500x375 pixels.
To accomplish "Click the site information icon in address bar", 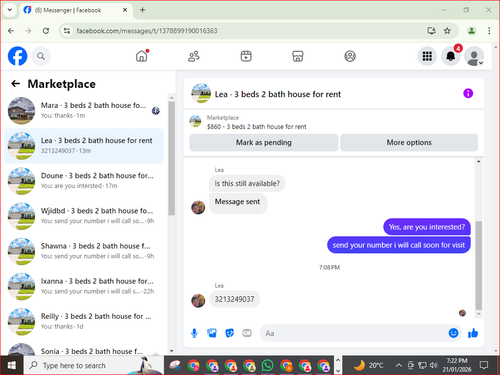I will 67,31.
